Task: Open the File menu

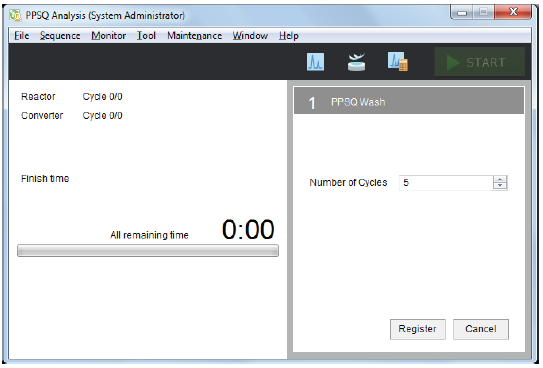Action: (21, 35)
